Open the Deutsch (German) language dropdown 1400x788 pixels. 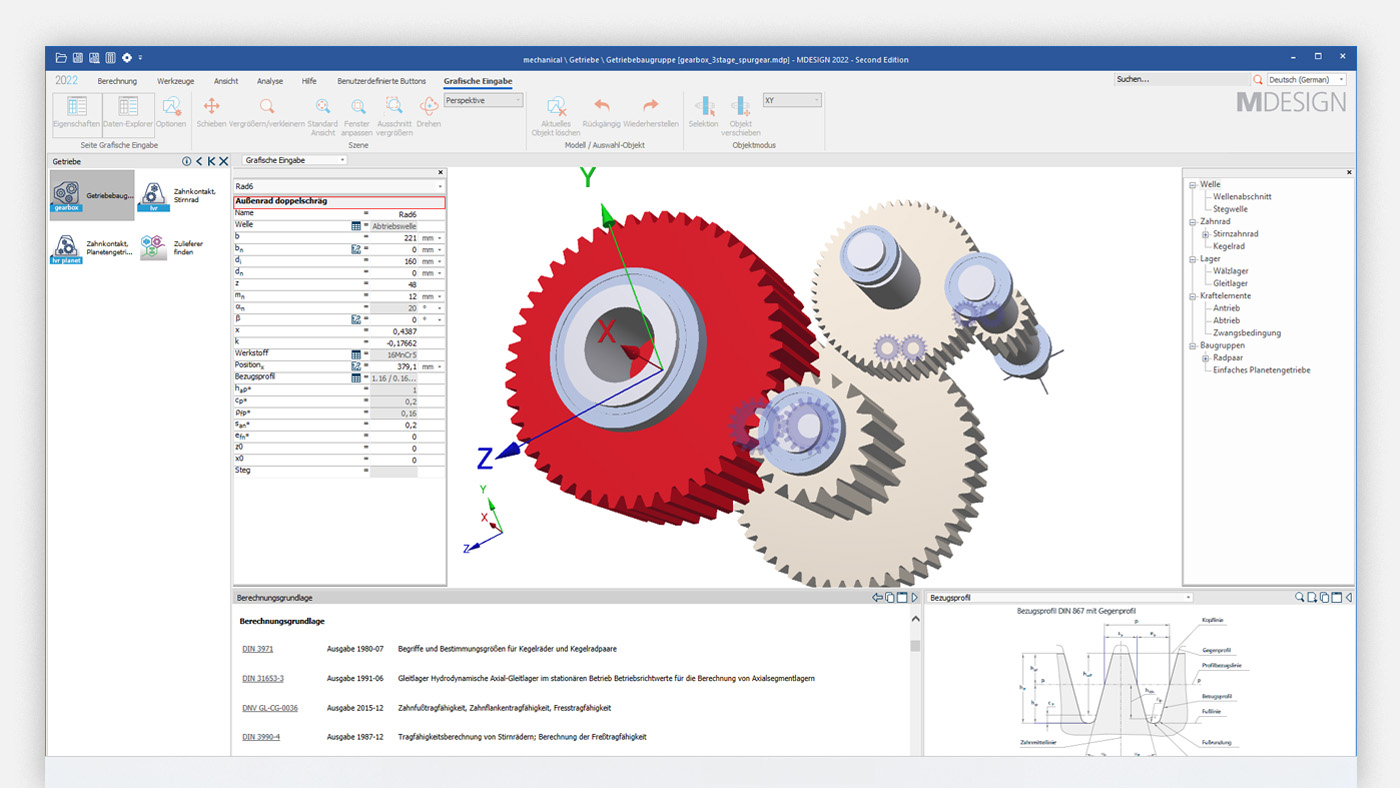click(1306, 79)
